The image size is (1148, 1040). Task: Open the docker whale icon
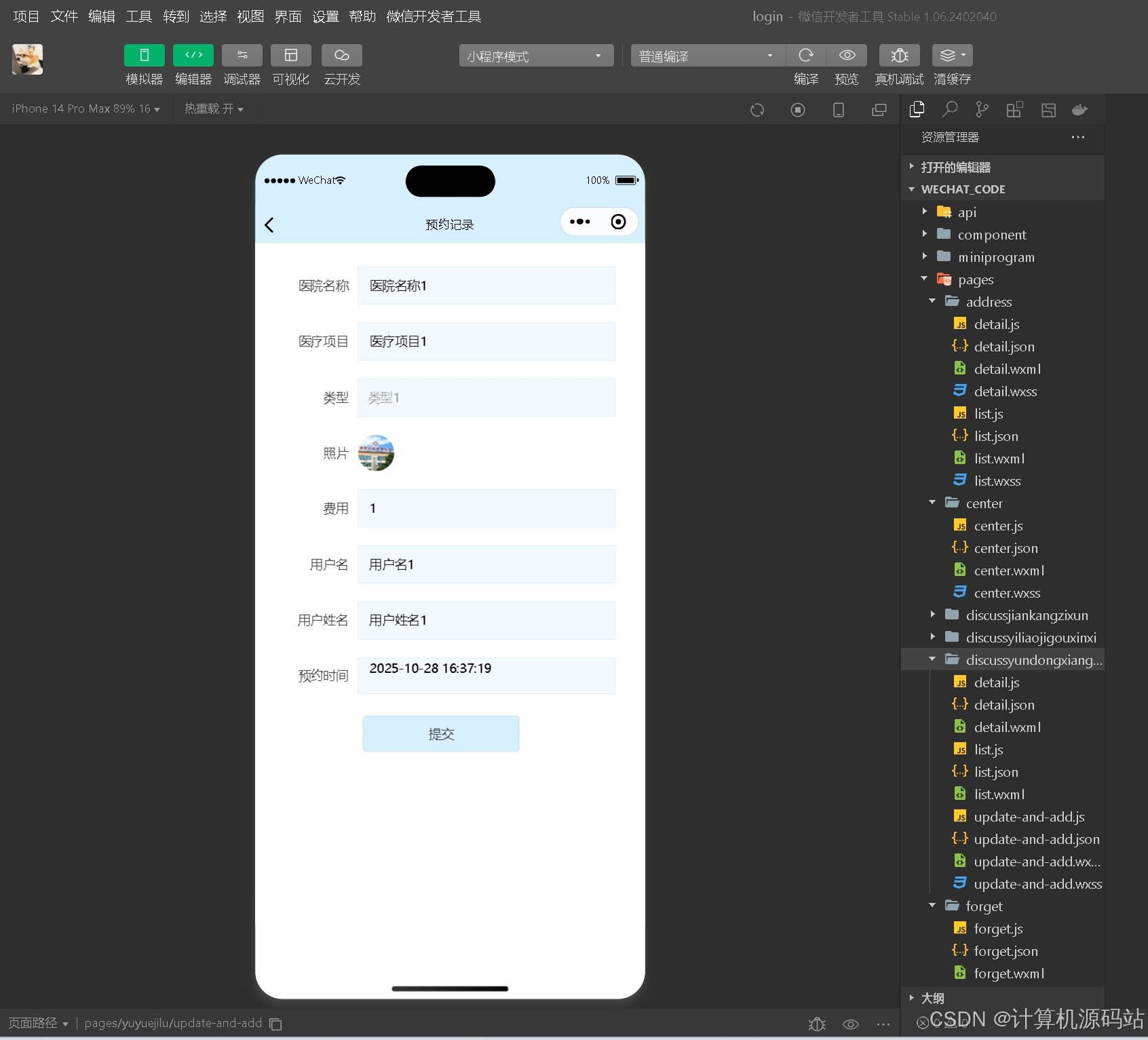click(1080, 109)
